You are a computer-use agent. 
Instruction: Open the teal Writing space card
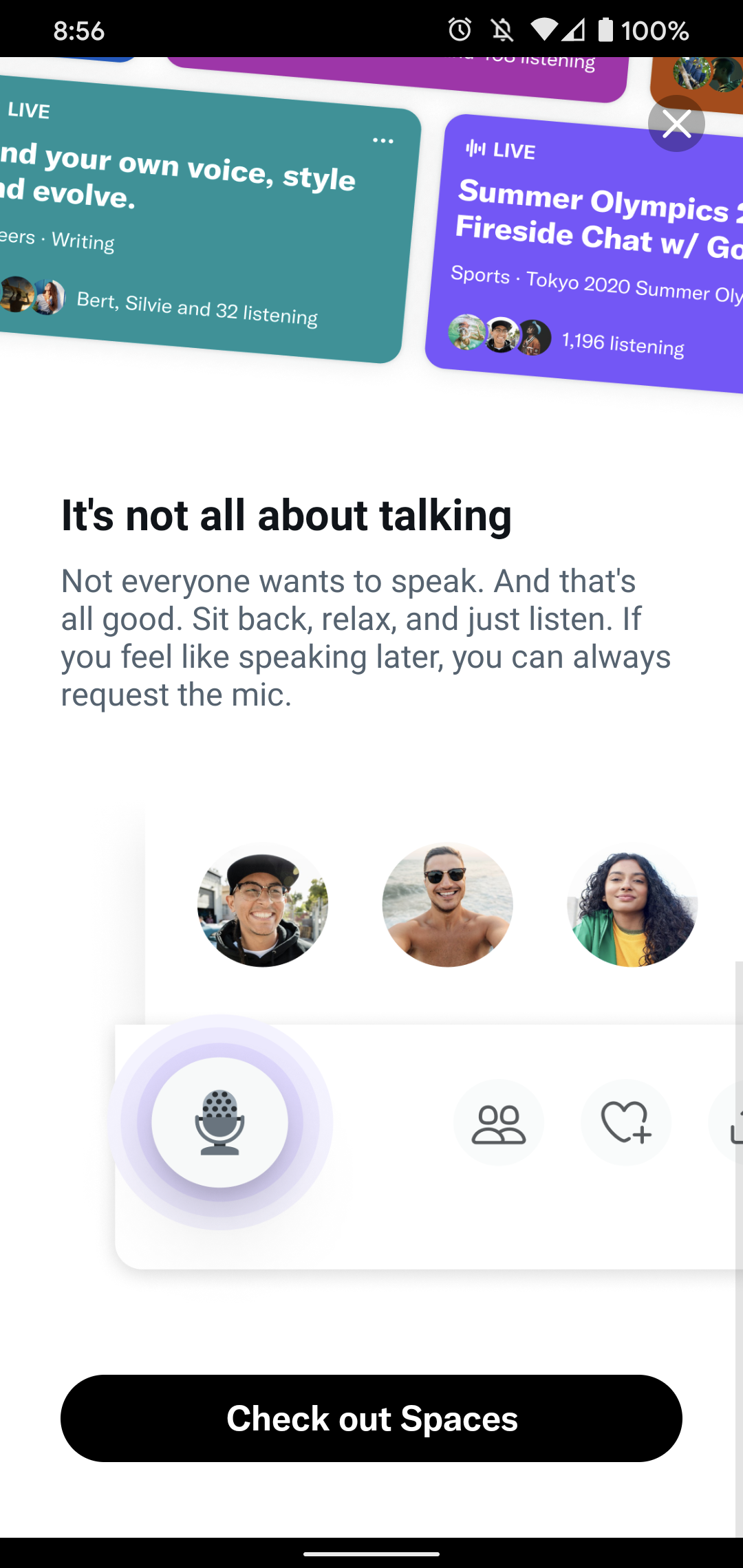pyautogui.click(x=203, y=220)
